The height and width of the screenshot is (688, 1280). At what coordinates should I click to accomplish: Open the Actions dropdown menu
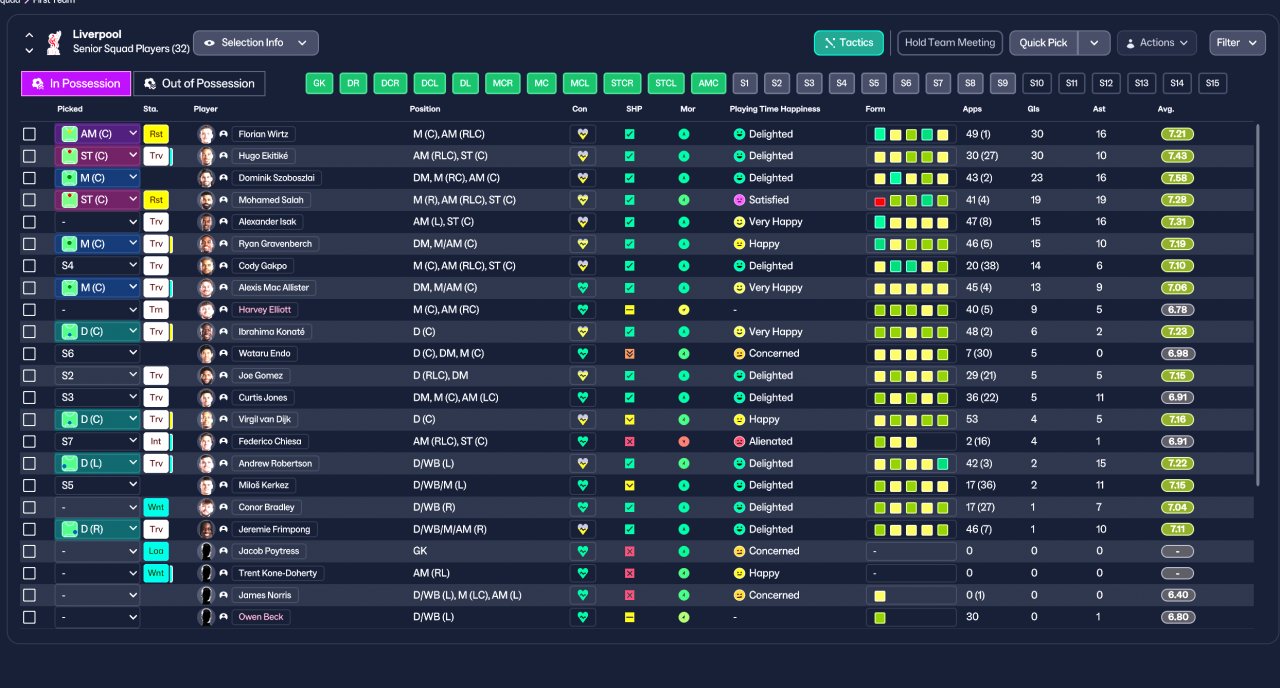tap(1157, 43)
